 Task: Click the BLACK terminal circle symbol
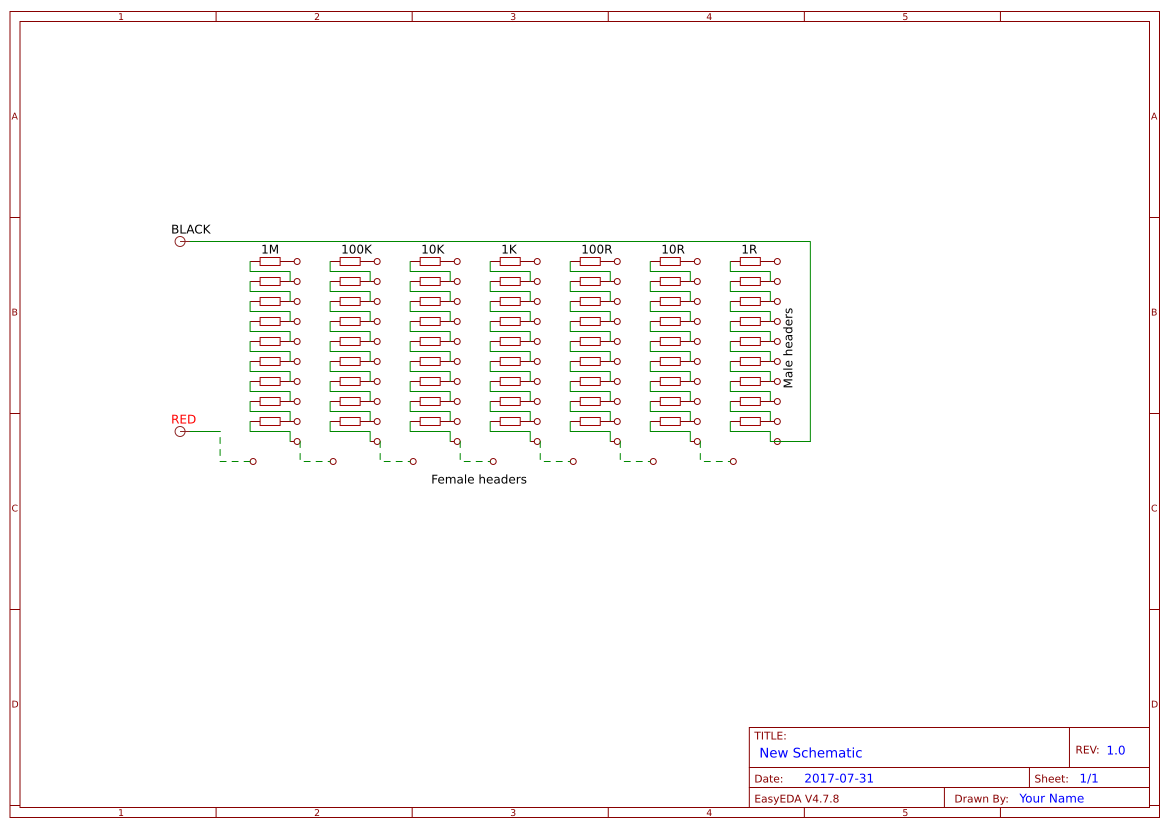pos(180,241)
